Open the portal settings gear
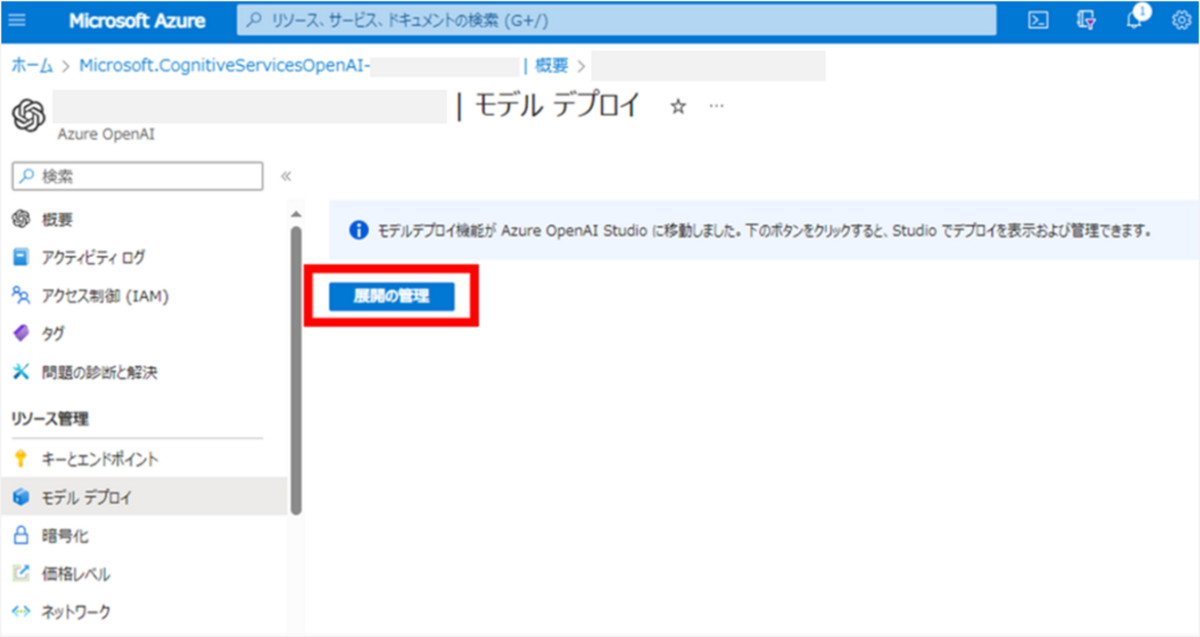Viewport: 1200px width, 637px height. pos(1180,21)
